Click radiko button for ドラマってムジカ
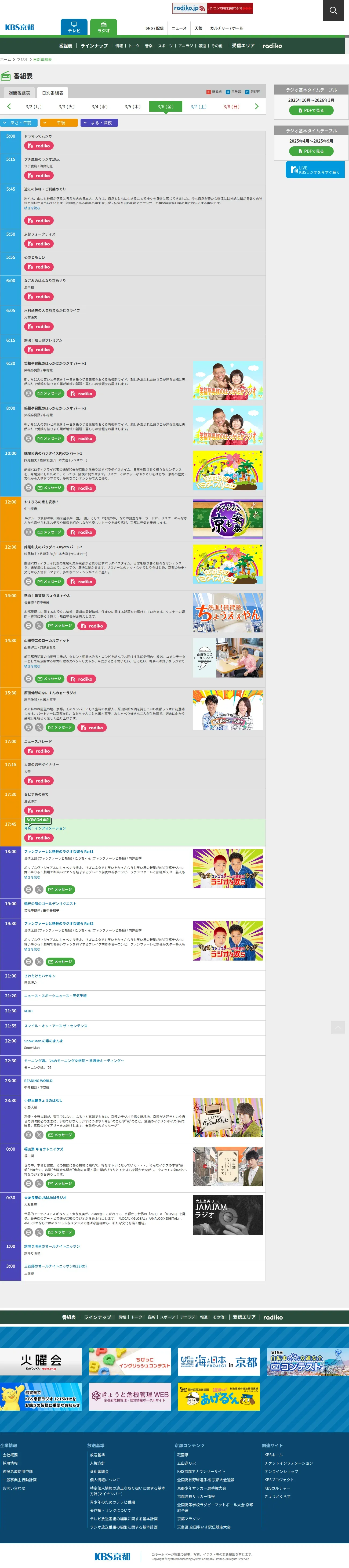Image resolution: width=349 pixels, height=1568 pixels. [x=39, y=146]
